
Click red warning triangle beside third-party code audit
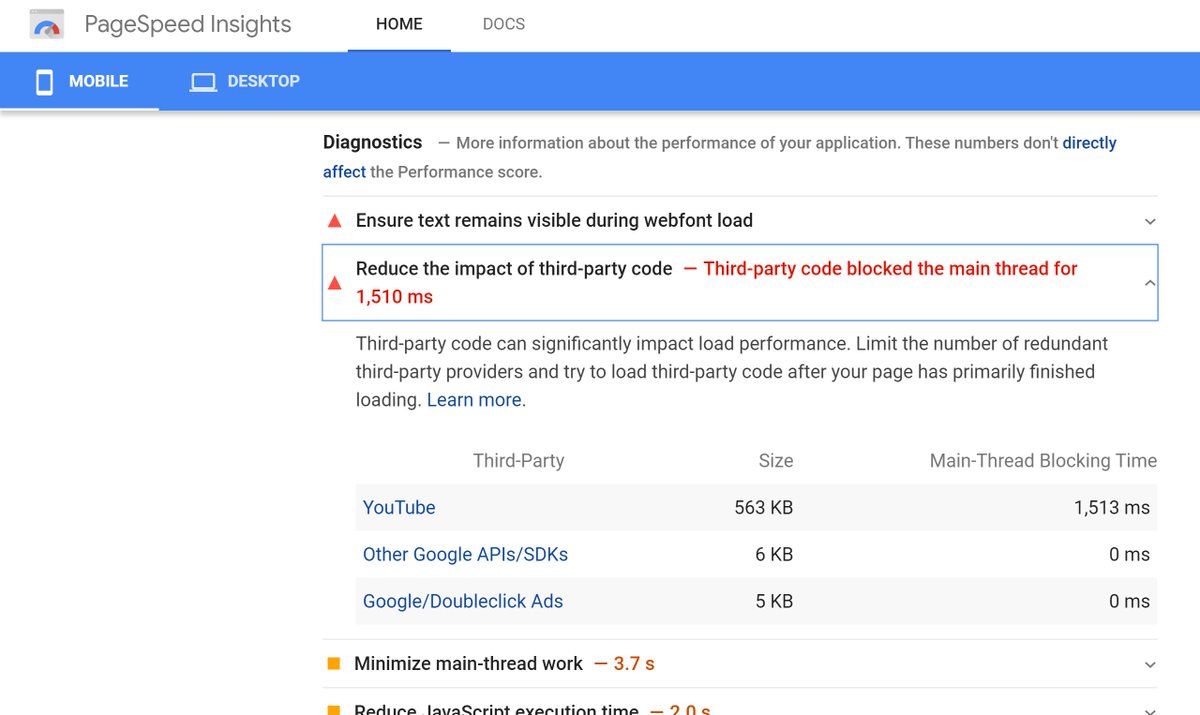click(x=335, y=283)
